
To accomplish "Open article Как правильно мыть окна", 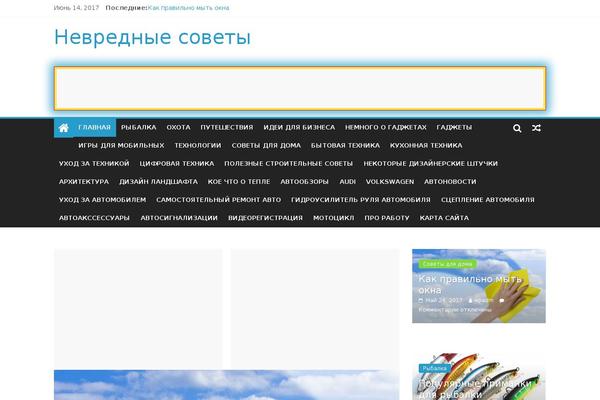I will [470, 284].
